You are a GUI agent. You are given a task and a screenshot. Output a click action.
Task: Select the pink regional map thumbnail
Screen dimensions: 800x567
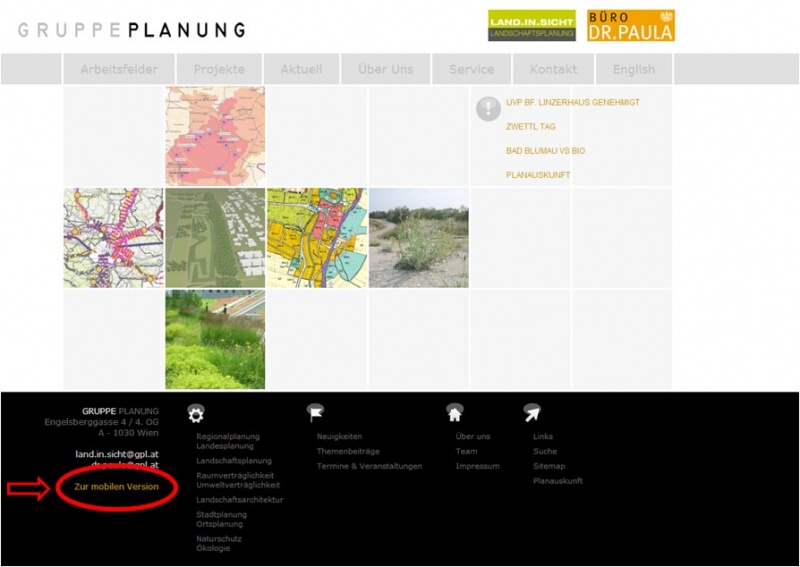click(215, 136)
